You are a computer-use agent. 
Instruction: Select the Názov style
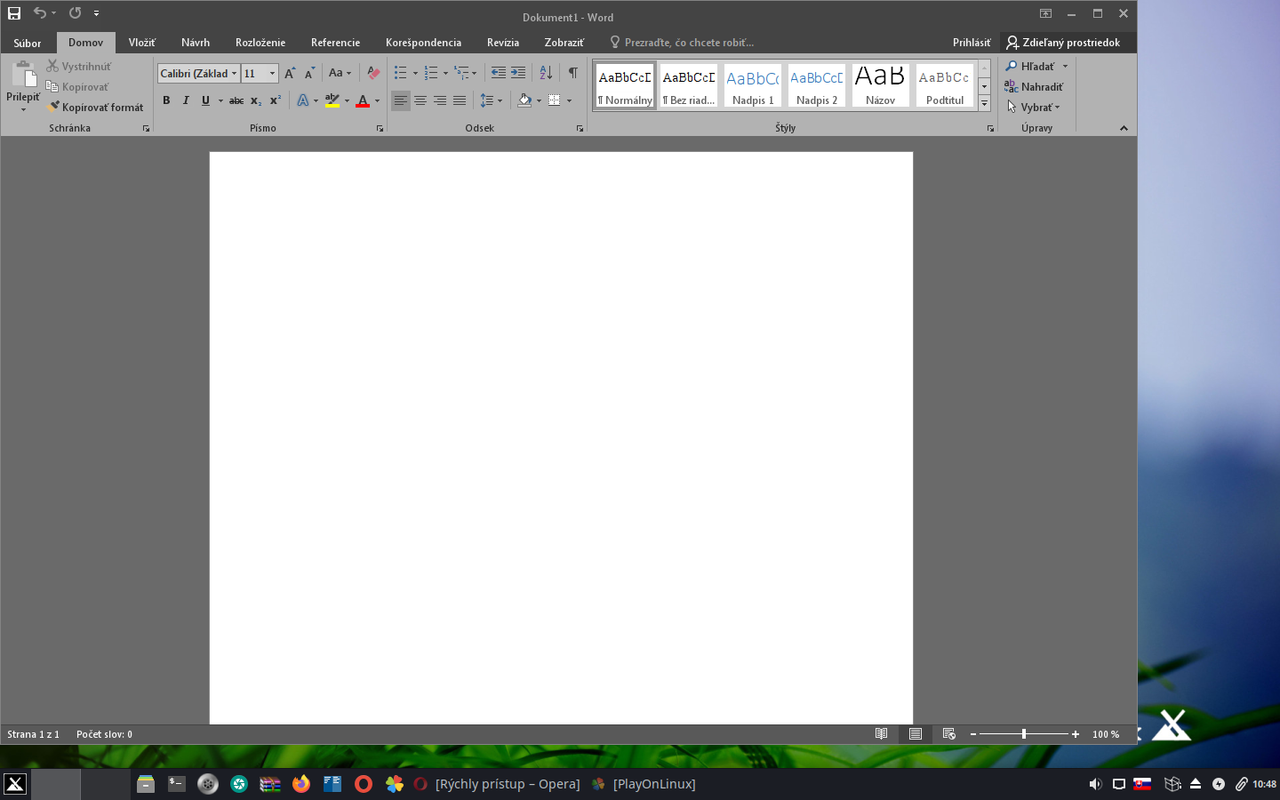pos(880,85)
